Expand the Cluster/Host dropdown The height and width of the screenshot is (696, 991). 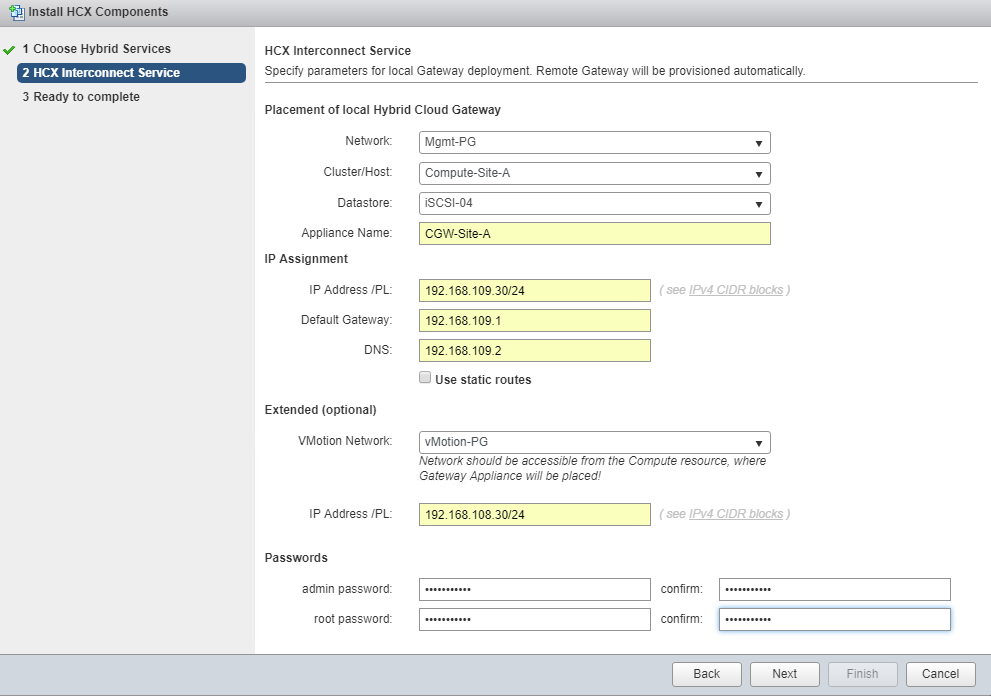[594, 173]
